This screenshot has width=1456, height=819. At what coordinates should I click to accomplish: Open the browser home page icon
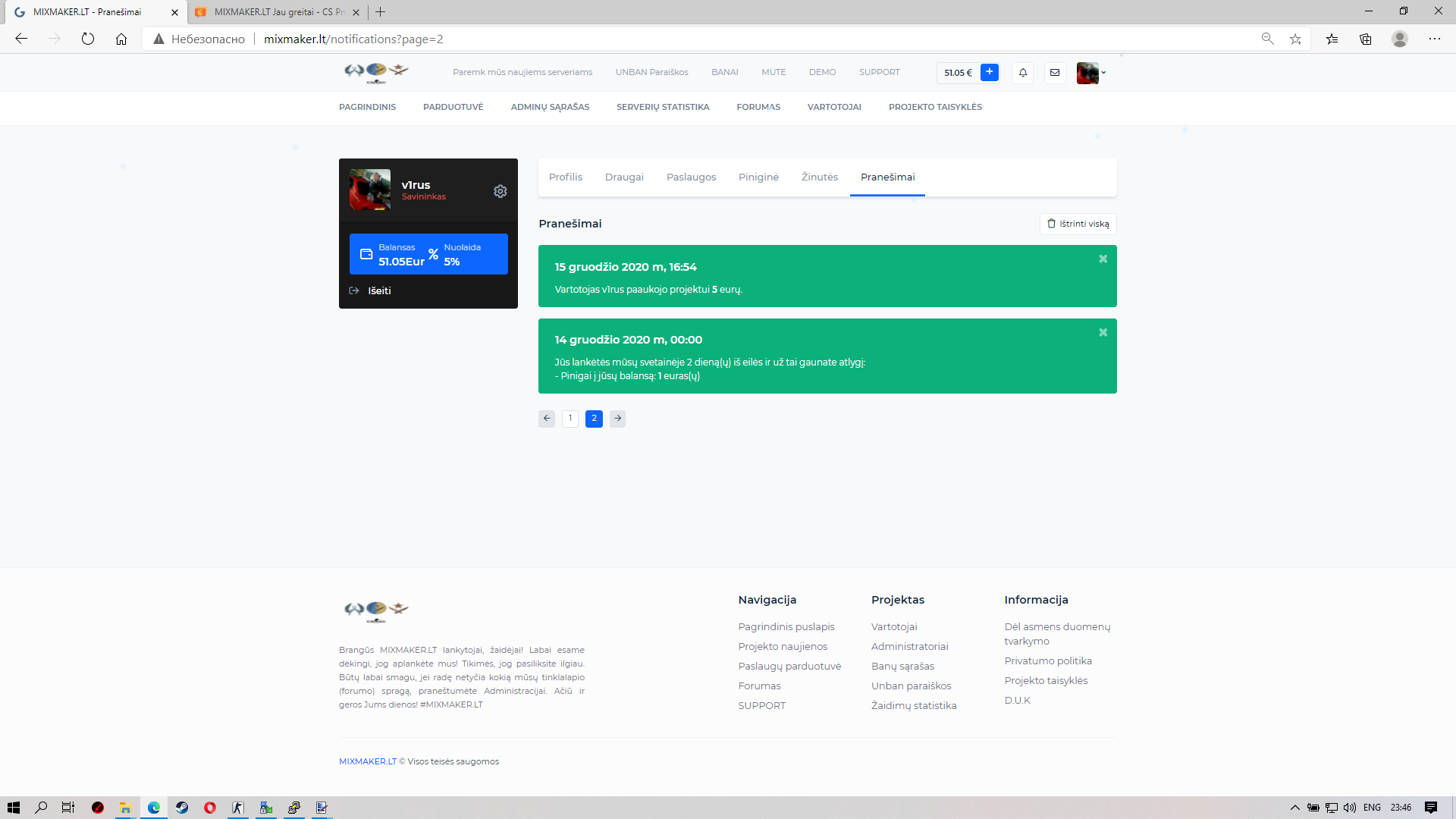121,39
